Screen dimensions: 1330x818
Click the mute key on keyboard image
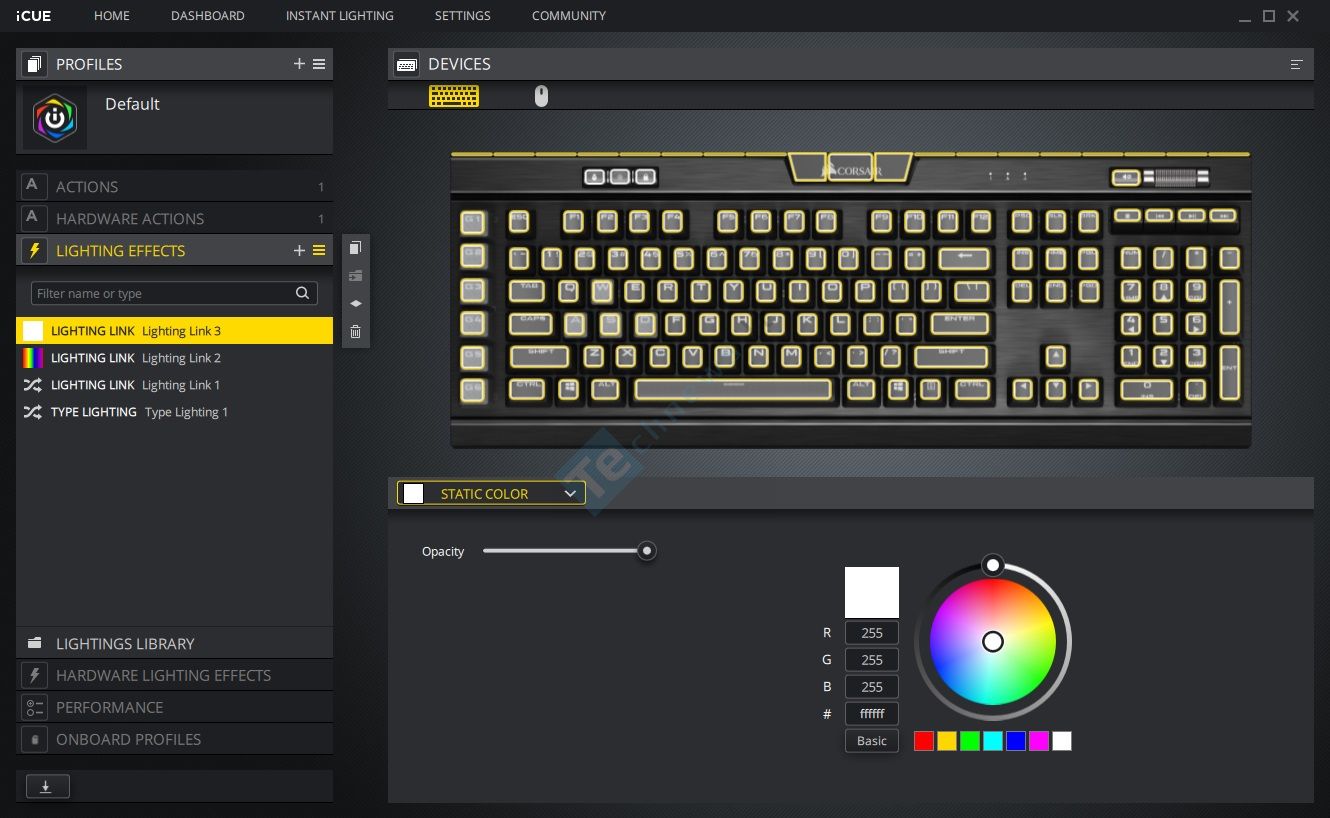(1125, 177)
